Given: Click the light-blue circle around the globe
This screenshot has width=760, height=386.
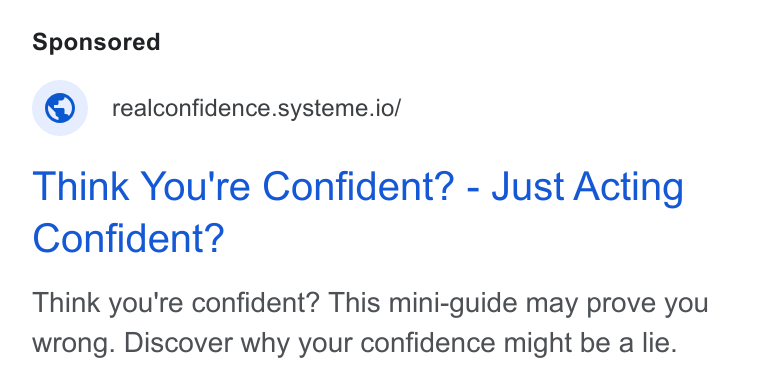Looking at the screenshot, I should coord(60,108).
